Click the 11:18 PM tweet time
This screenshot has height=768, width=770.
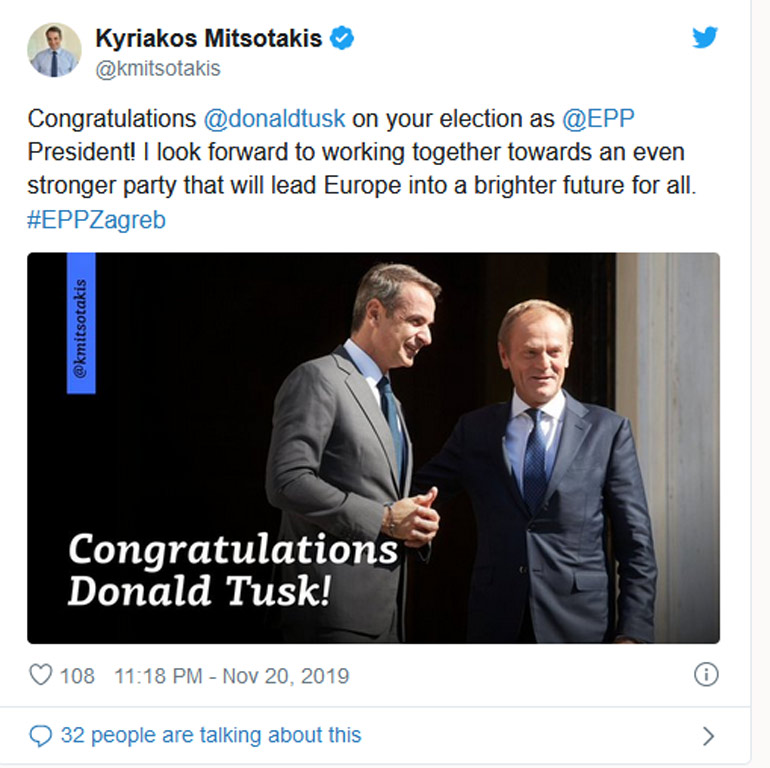[159, 676]
